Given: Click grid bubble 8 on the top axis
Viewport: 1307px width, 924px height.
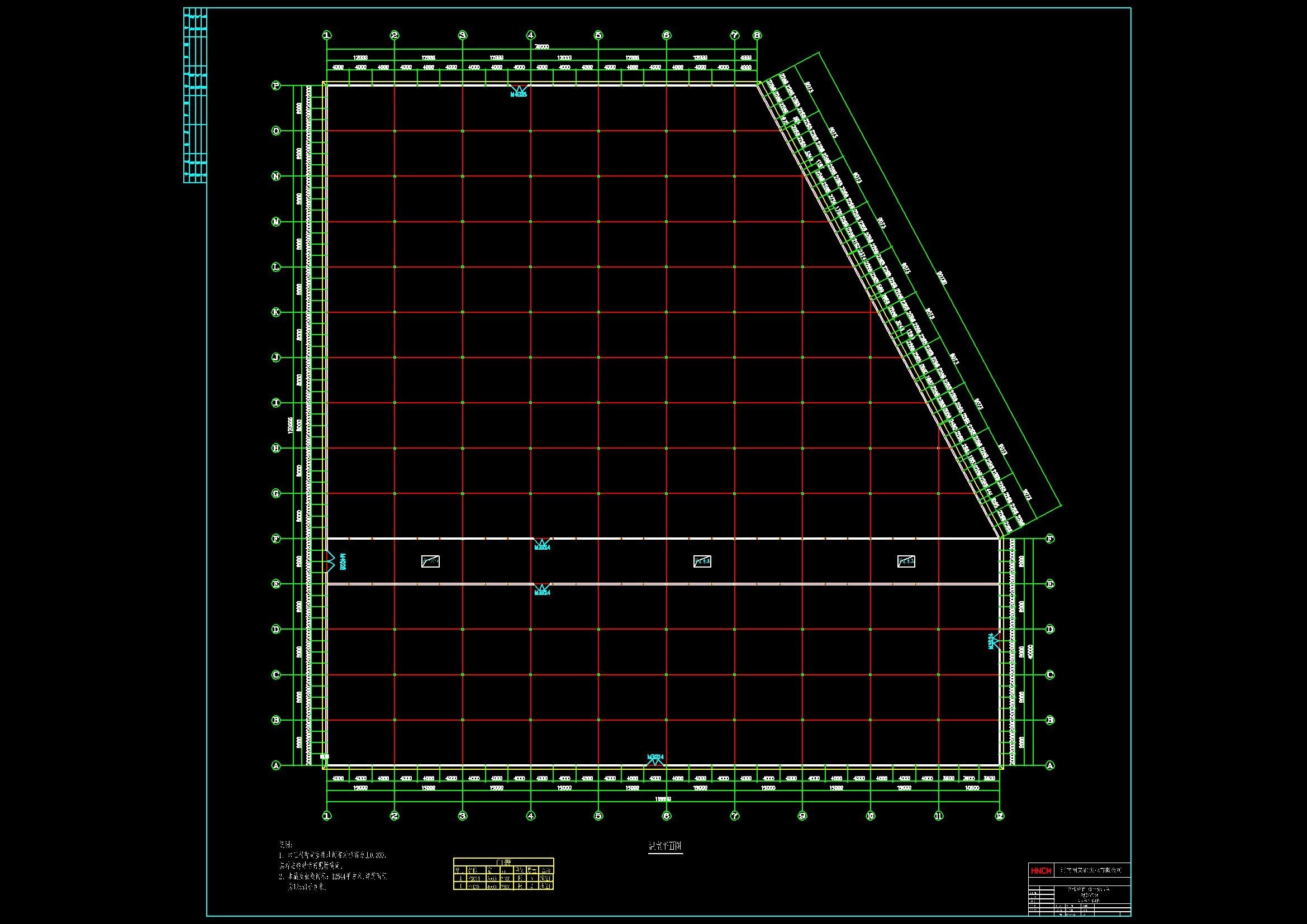Looking at the screenshot, I should (757, 35).
